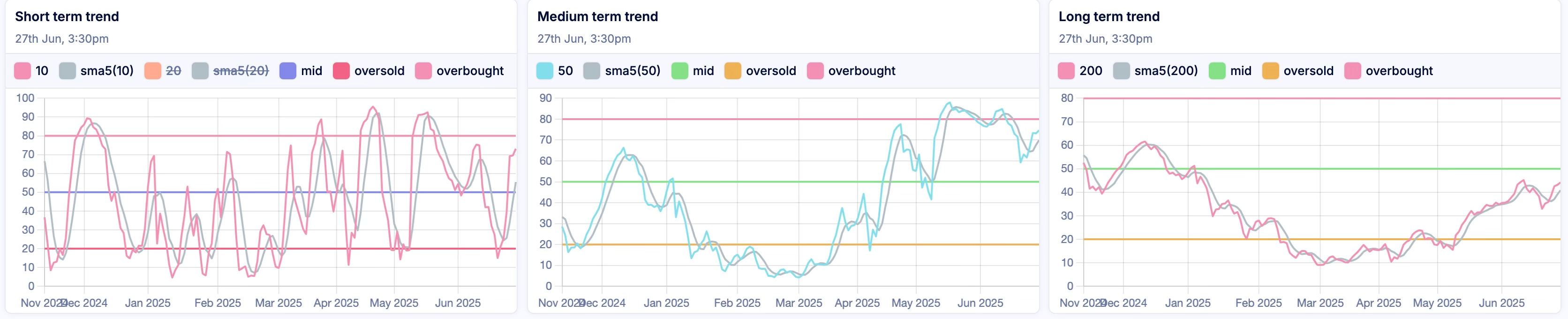Toggle sma5(200) legend label in Long term trend
The height and width of the screenshot is (319, 1568).
click(x=1166, y=71)
